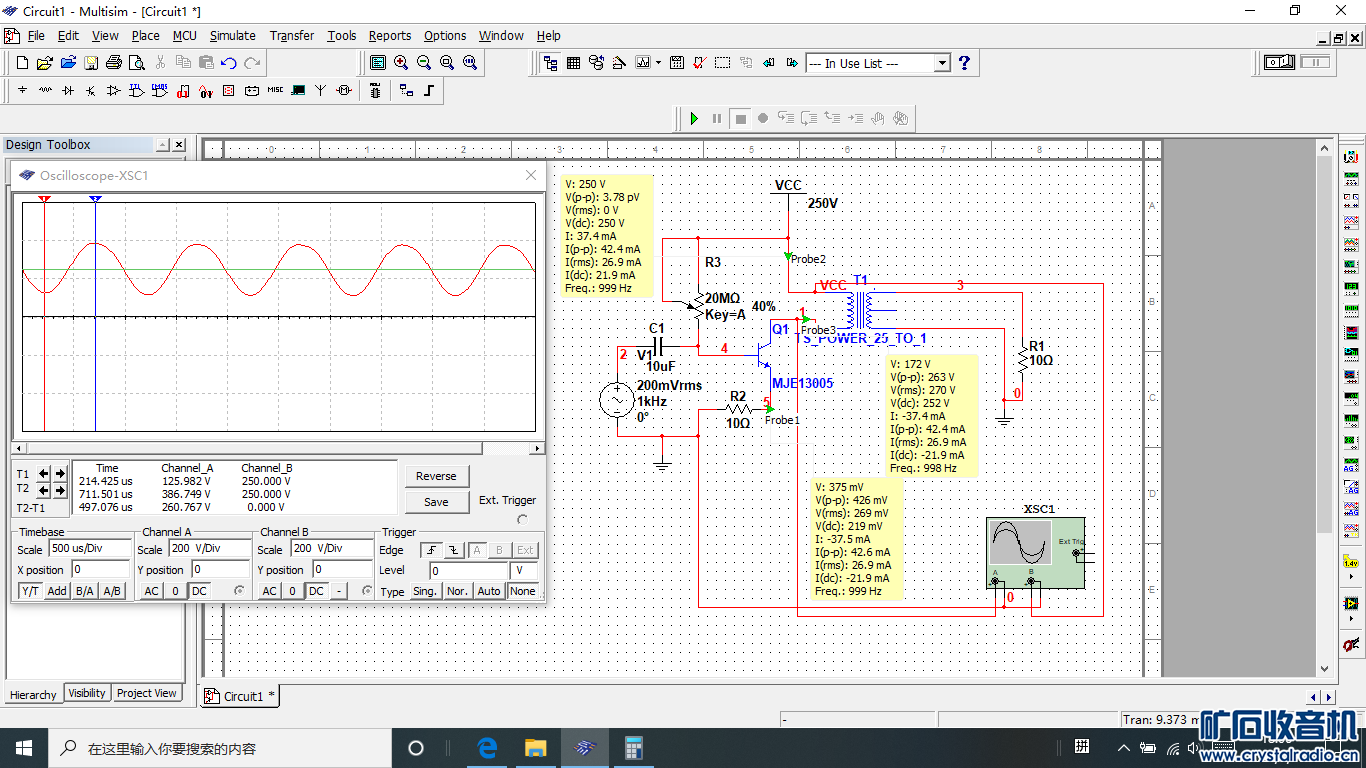This screenshot has height=768, width=1366.
Task: Open the Trigger Level unit V dropdown
Action: click(524, 571)
